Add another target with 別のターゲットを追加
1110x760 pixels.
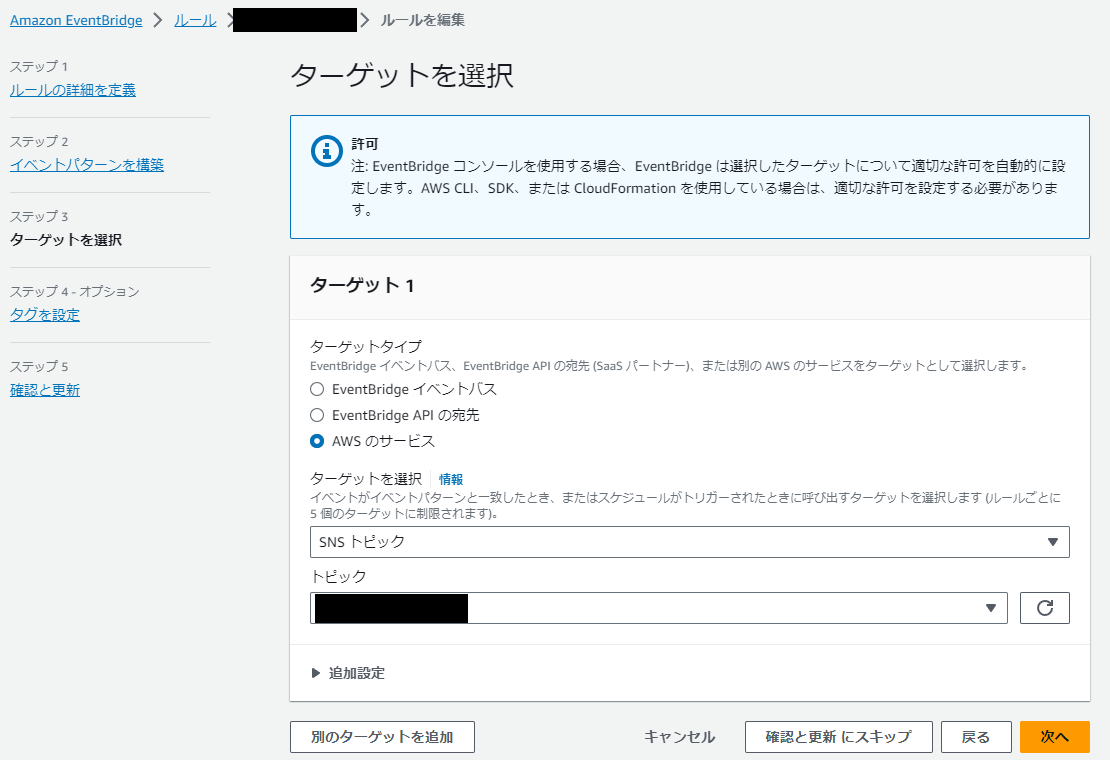(x=382, y=737)
